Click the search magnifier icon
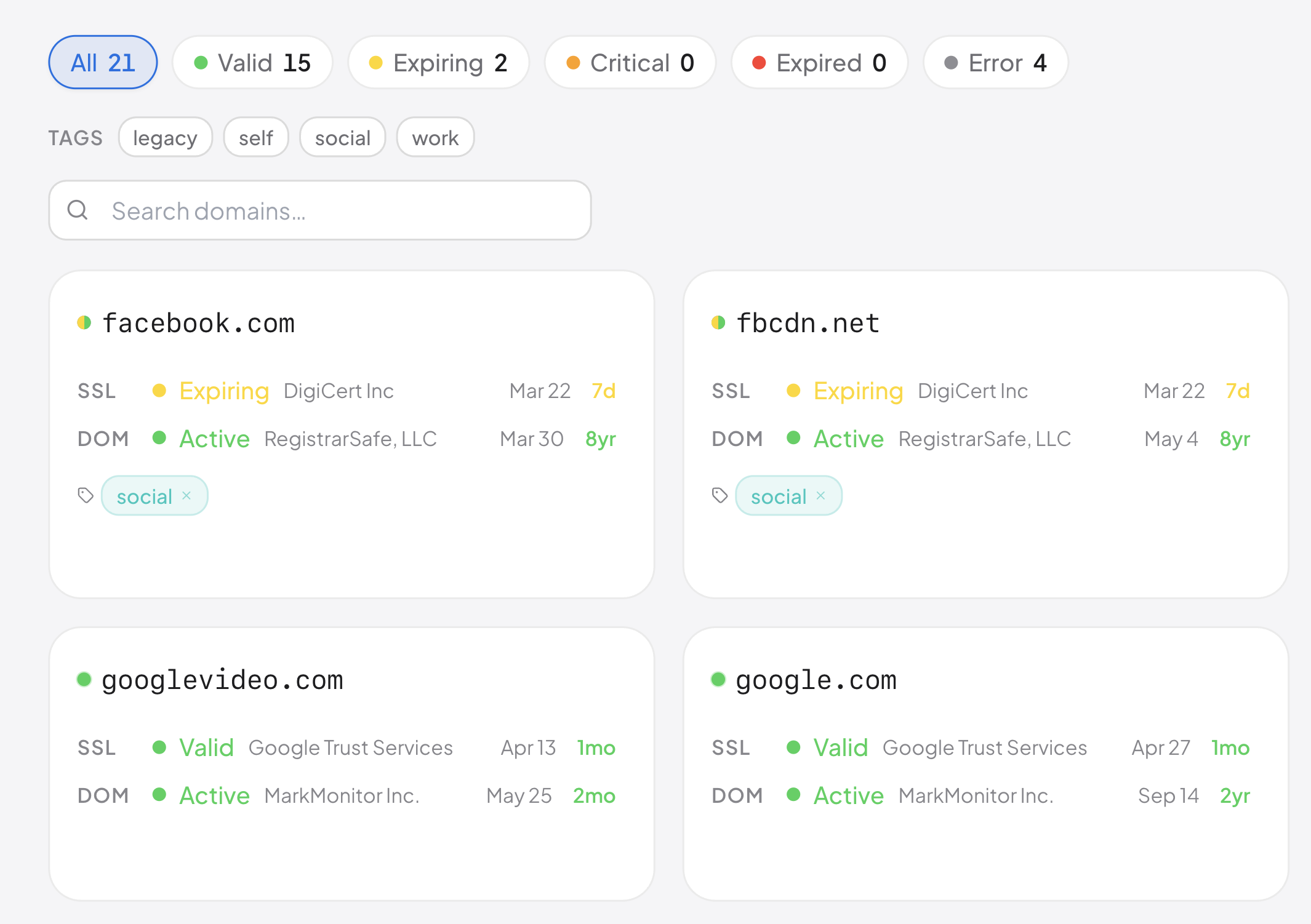This screenshot has width=1311, height=924. tap(78, 210)
